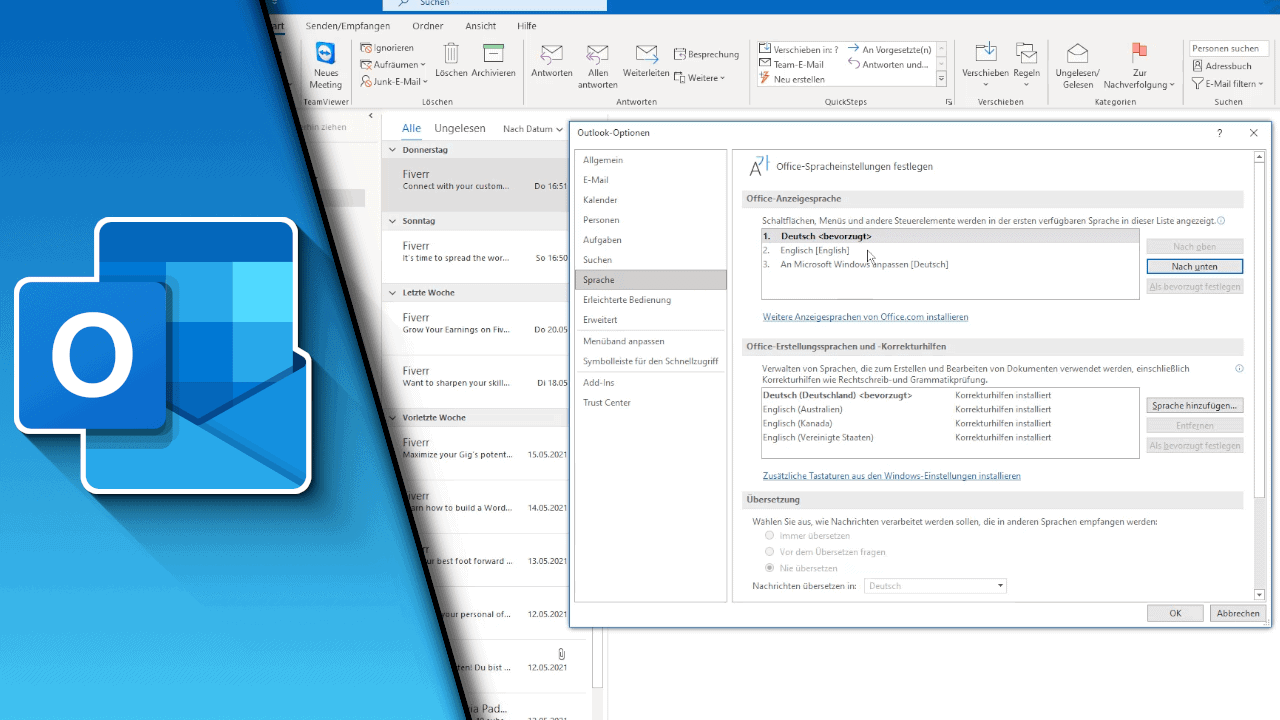Image resolution: width=1280 pixels, height=720 pixels.
Task: Select Menüband anpassen category
Action: coord(651,341)
